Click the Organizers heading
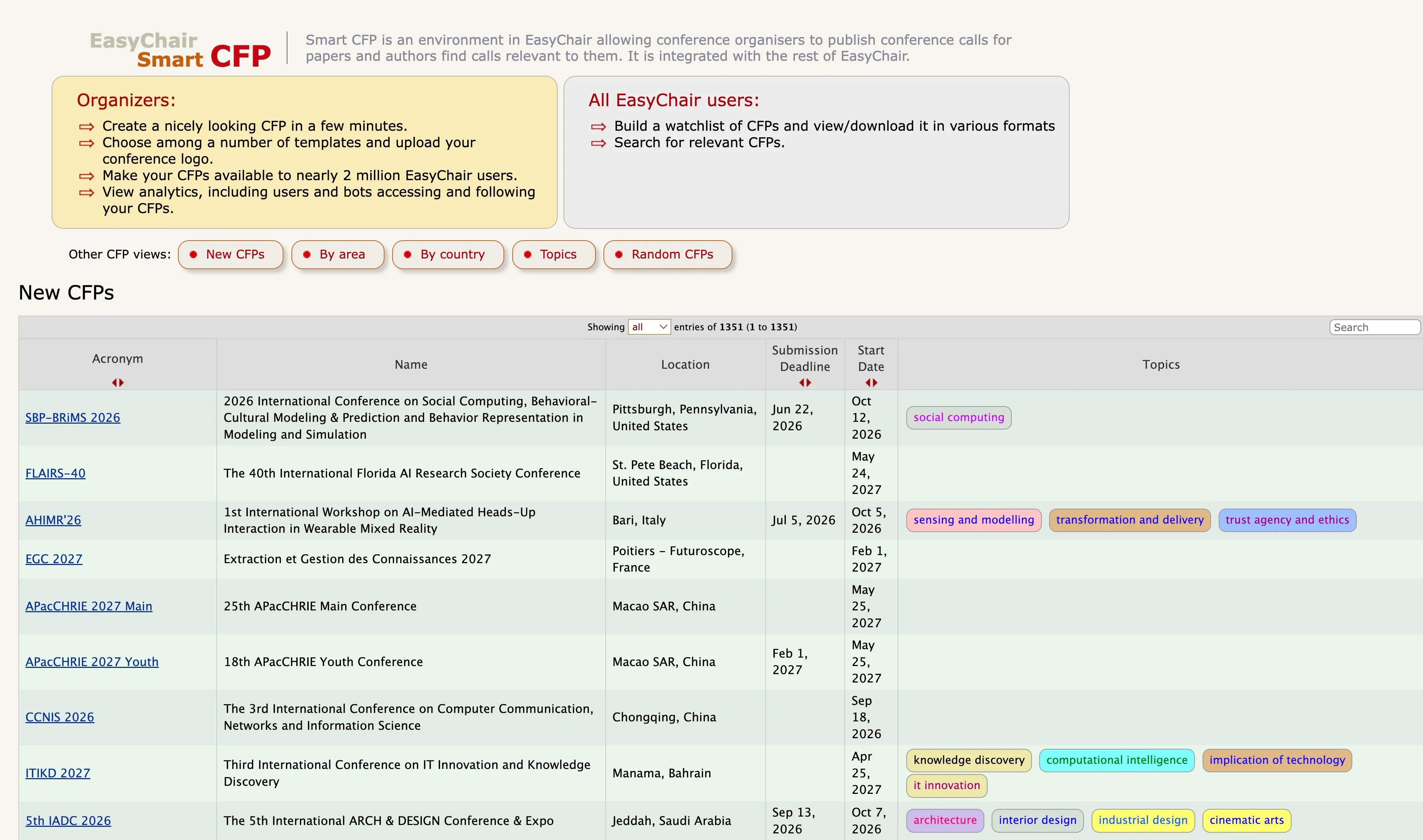Viewport: 1423px width, 840px height. click(x=126, y=100)
